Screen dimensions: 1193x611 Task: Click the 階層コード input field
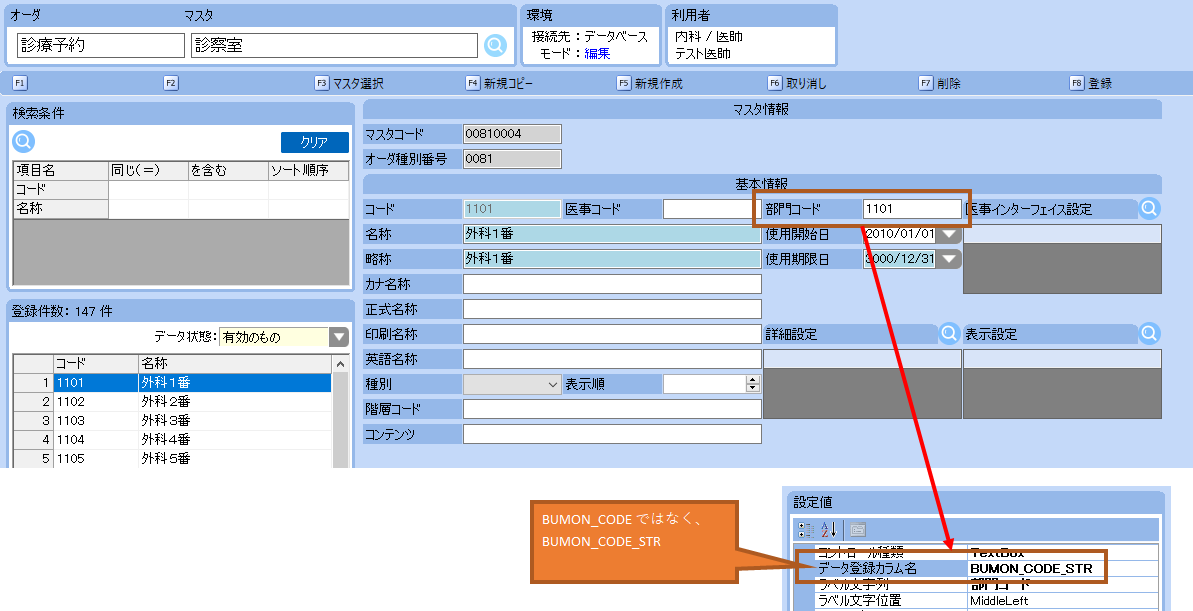click(x=612, y=409)
